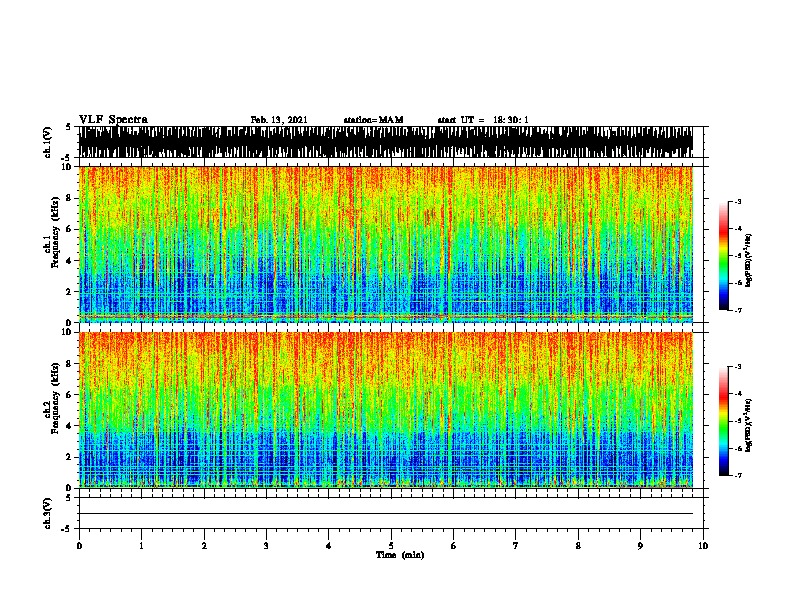This screenshot has width=792, height=612.
Task: Click inside the ch.2 frequency spectrogram panel
Action: coord(386,410)
